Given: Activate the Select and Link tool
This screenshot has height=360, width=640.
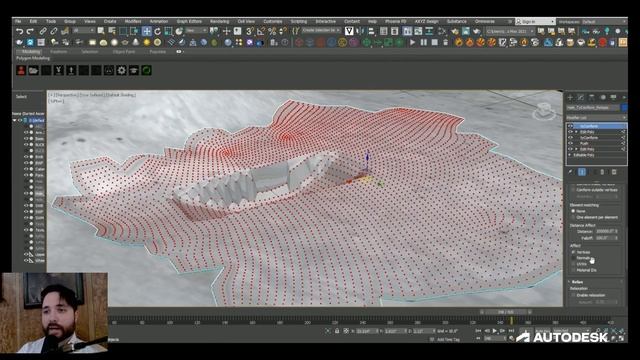Looking at the screenshot, I should click(x=43, y=31).
